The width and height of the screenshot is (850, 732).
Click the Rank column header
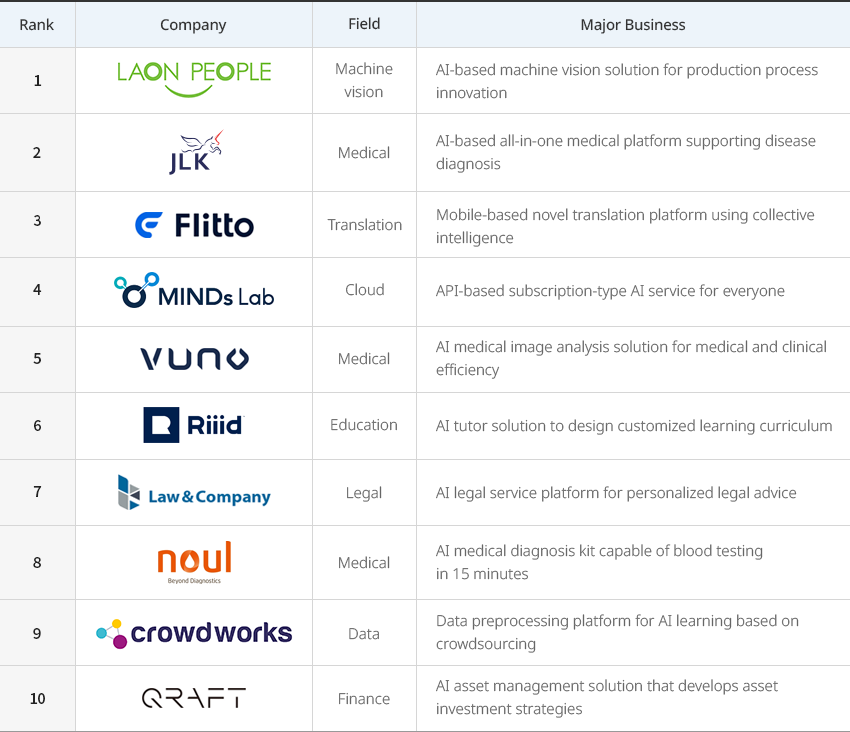[x=37, y=25]
